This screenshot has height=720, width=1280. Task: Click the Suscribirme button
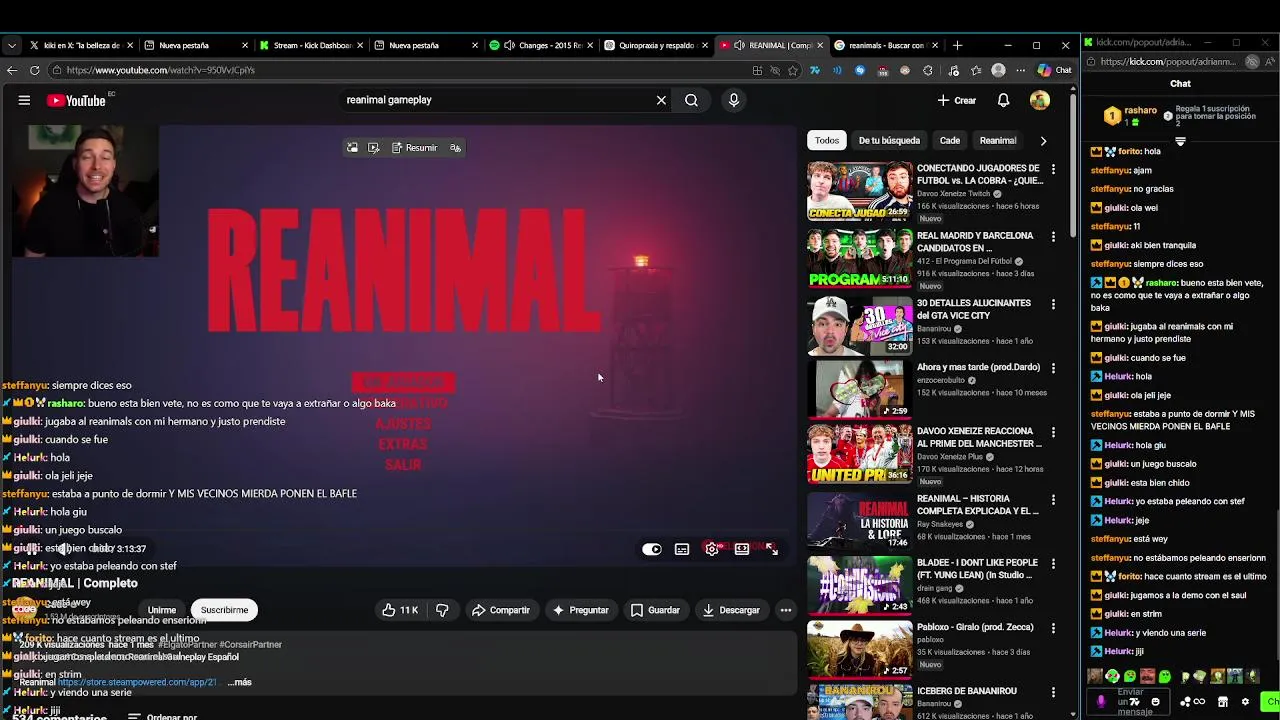click(x=224, y=610)
